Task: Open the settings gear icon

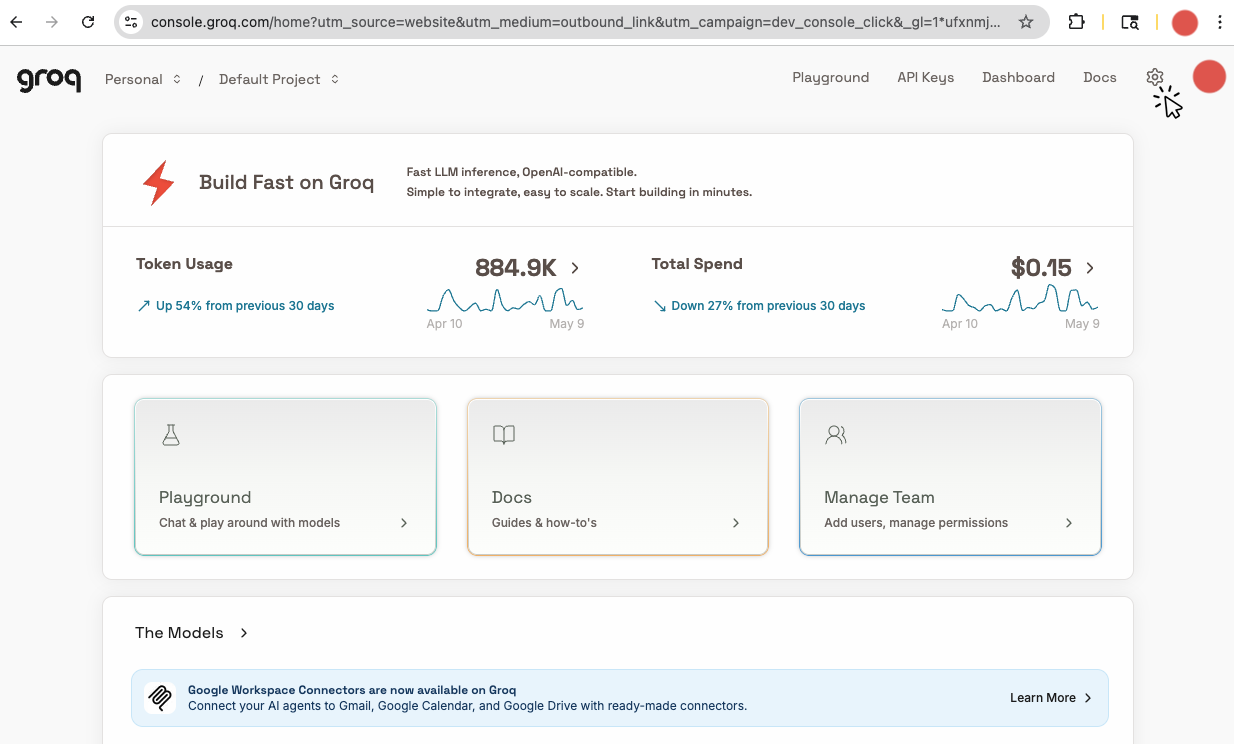Action: pos(1155,77)
